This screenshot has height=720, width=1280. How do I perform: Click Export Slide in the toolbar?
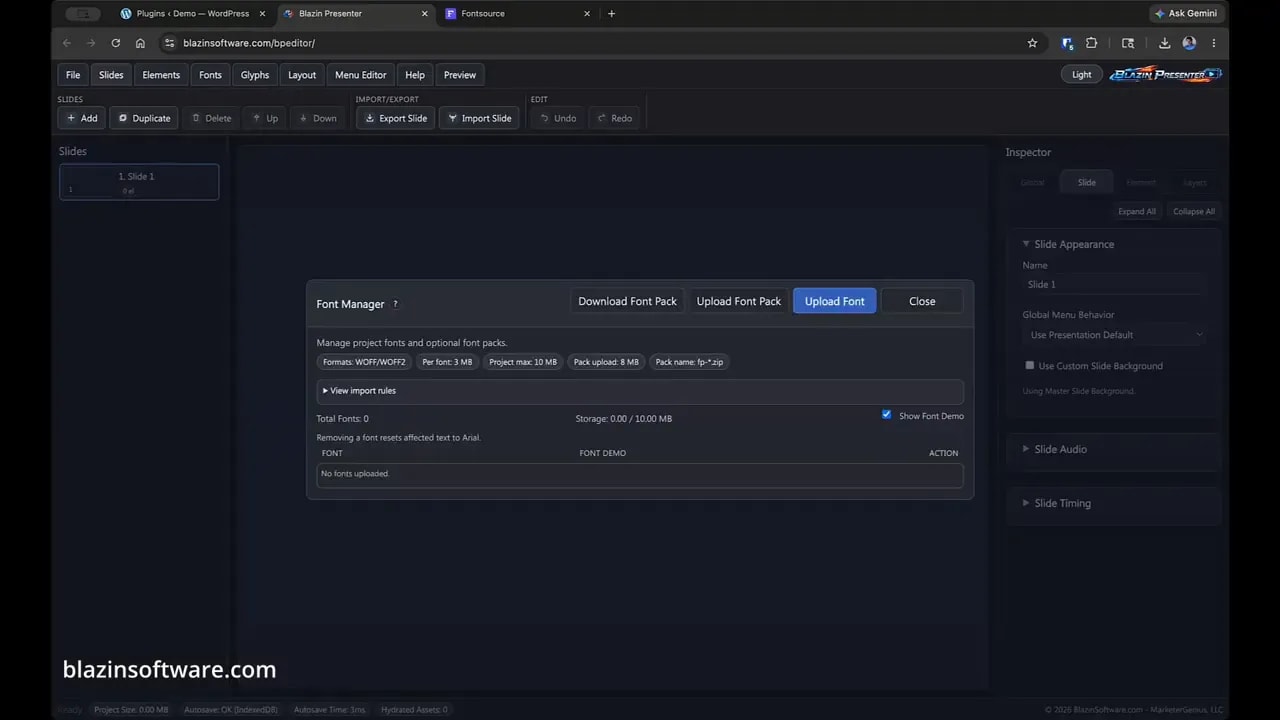click(x=396, y=118)
